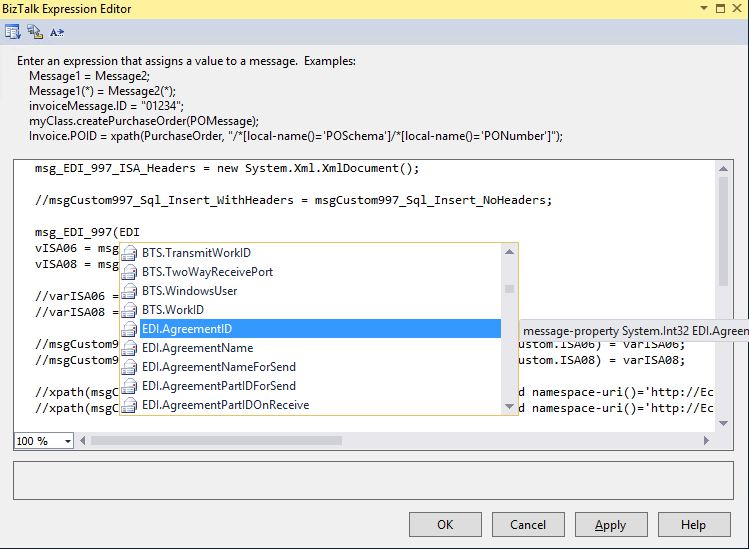749x549 pixels.
Task: Click the completion list scrollbar thumb
Action: click(x=509, y=289)
